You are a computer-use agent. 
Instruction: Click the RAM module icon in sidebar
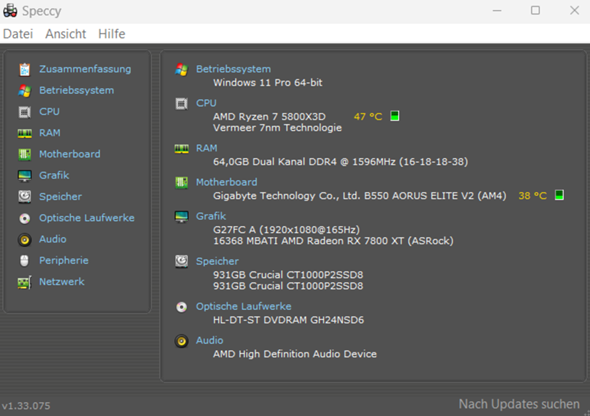24,133
